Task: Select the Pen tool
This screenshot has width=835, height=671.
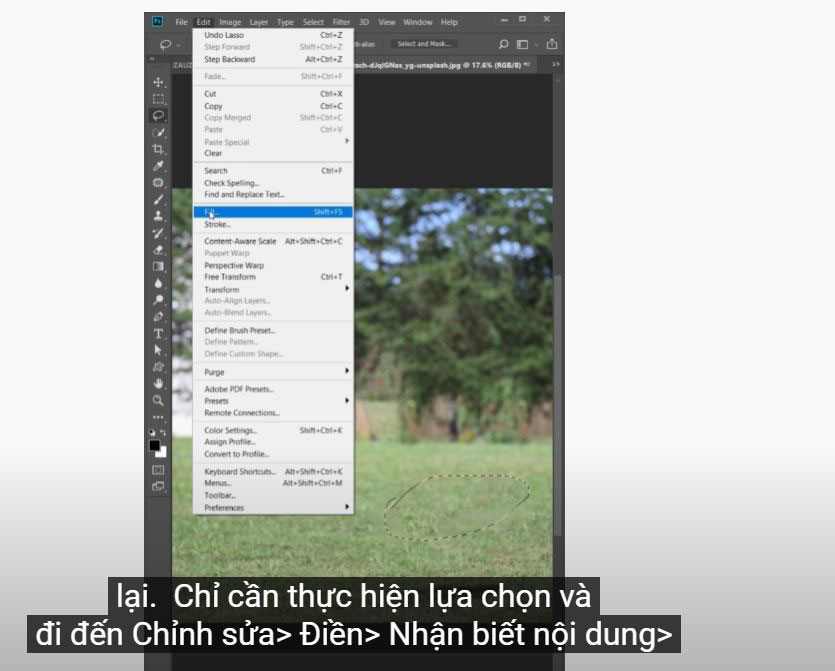Action: click(158, 317)
